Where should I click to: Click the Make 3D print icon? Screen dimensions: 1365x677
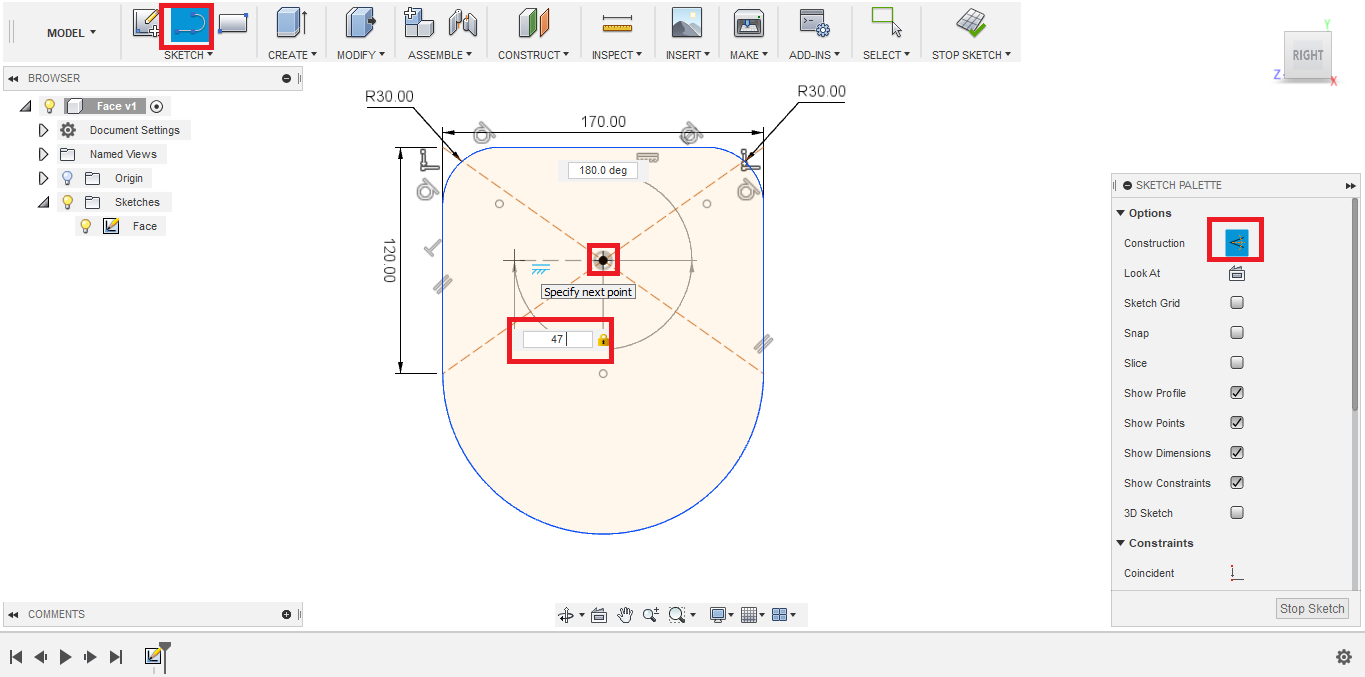[x=749, y=23]
